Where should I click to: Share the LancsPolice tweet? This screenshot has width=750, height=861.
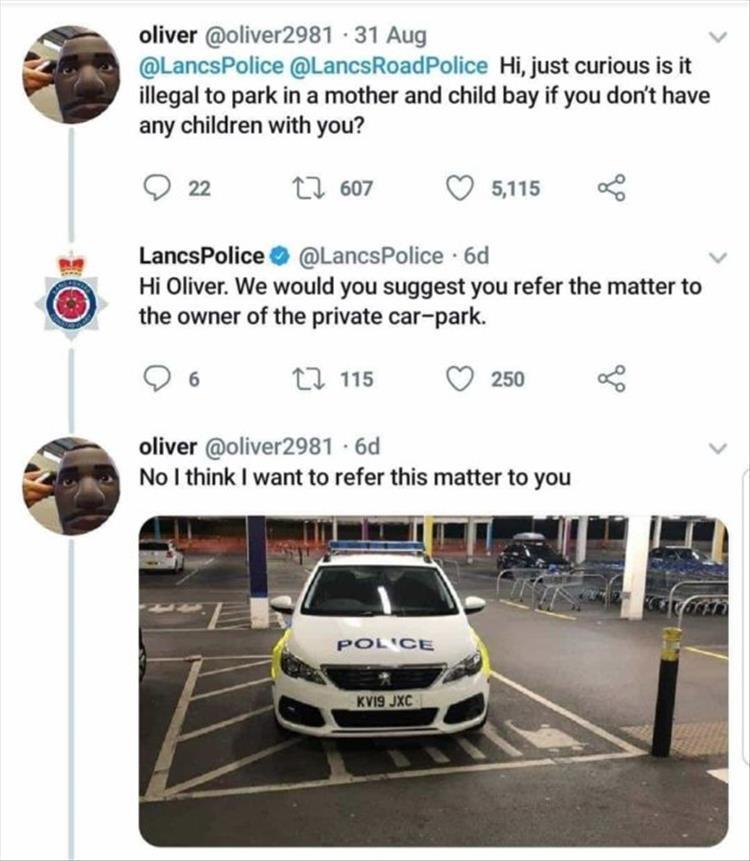tap(610, 379)
